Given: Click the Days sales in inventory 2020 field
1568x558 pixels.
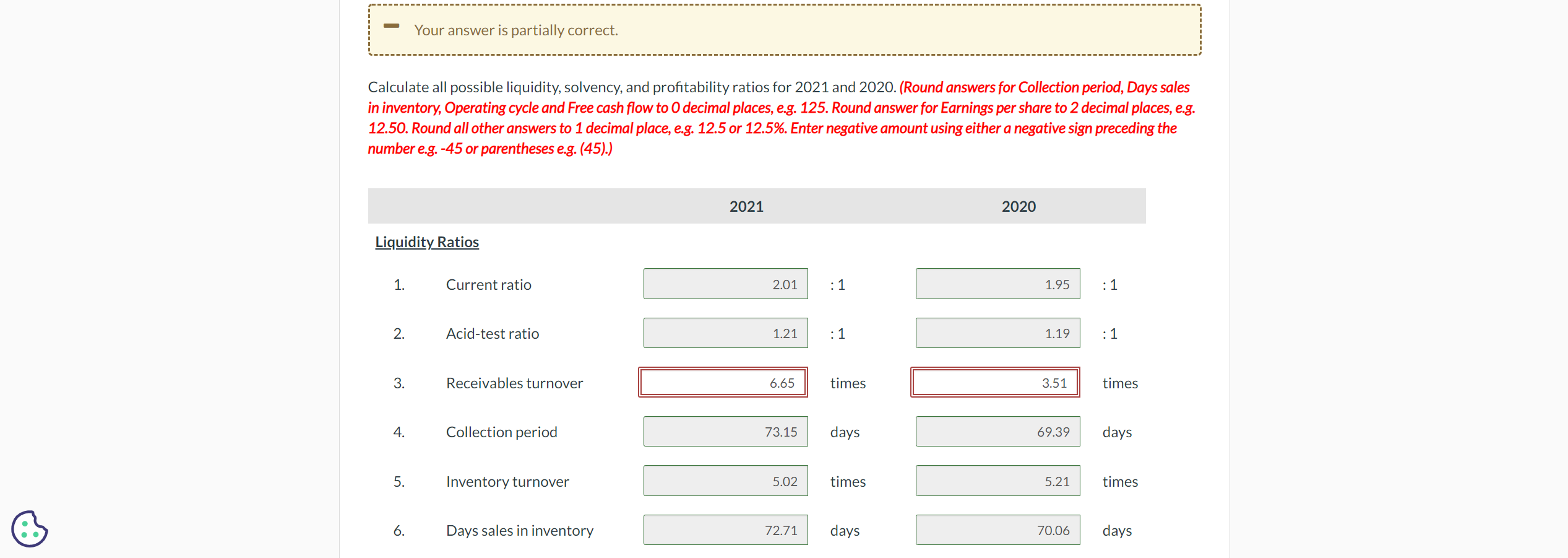Looking at the screenshot, I should tap(997, 530).
